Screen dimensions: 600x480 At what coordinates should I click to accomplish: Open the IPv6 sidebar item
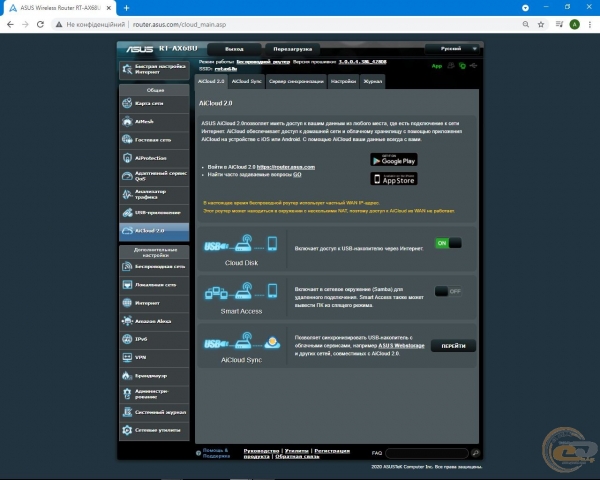pyautogui.click(x=154, y=340)
